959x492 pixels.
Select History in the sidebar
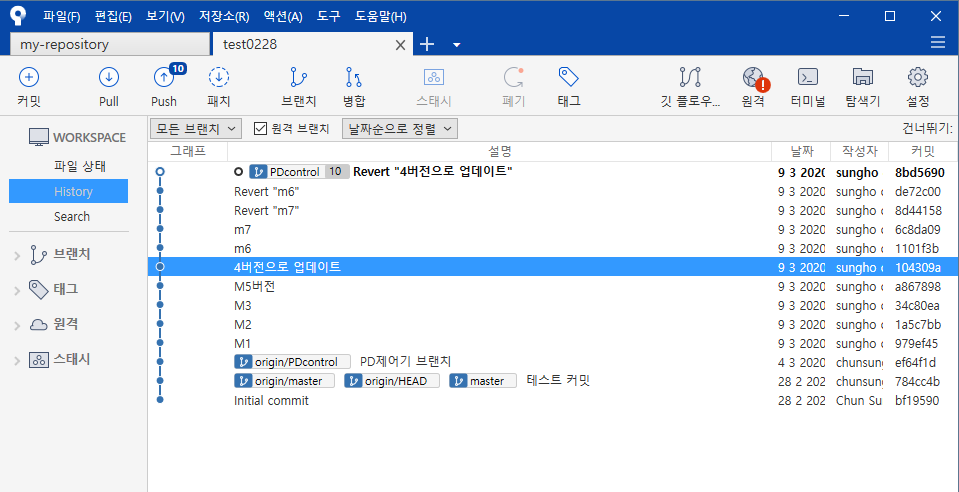click(x=68, y=191)
